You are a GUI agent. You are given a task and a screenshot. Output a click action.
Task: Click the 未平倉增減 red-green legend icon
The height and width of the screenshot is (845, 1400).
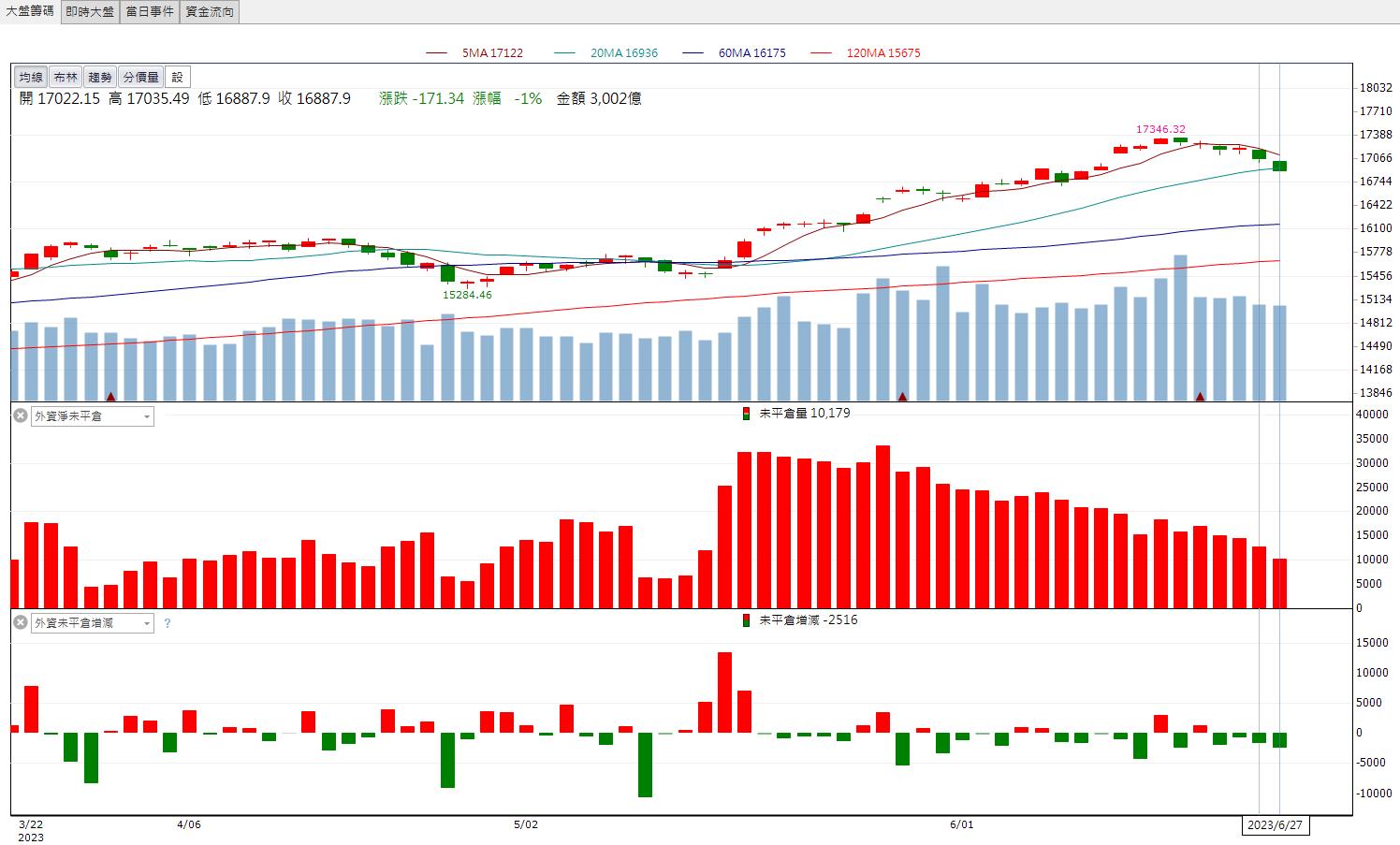pos(746,620)
